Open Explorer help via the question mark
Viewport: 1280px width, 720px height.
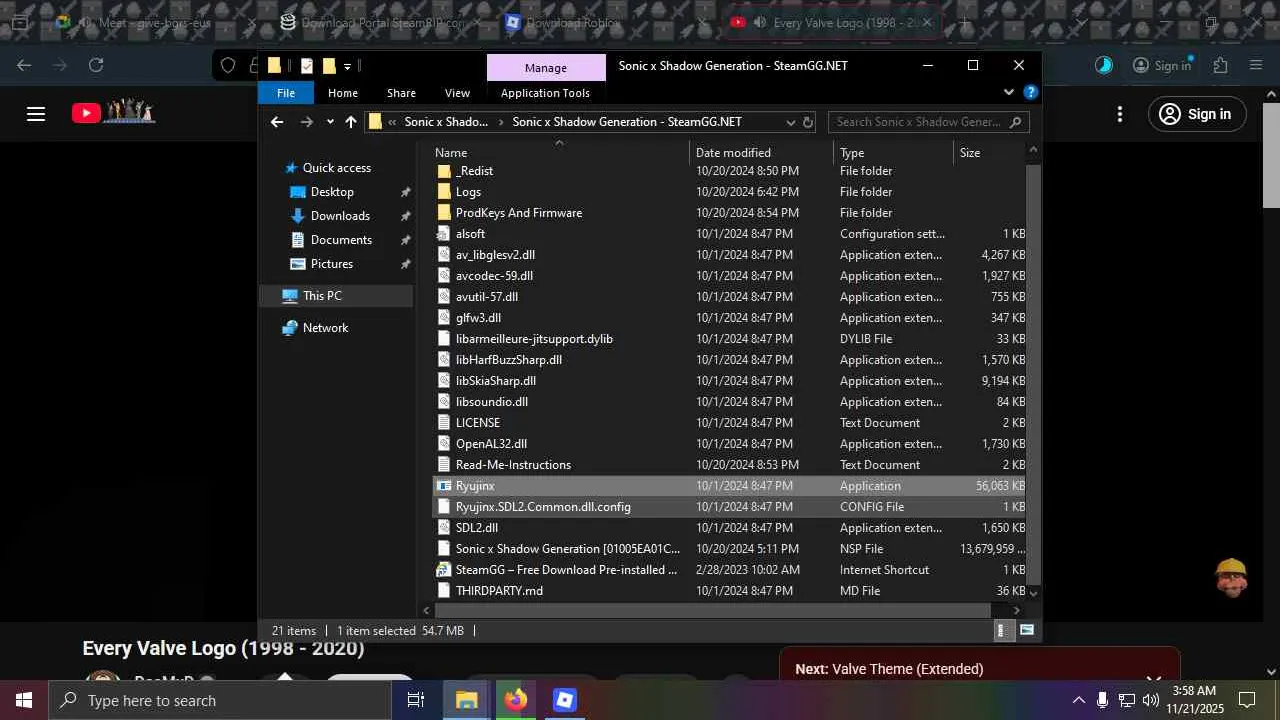1031,93
